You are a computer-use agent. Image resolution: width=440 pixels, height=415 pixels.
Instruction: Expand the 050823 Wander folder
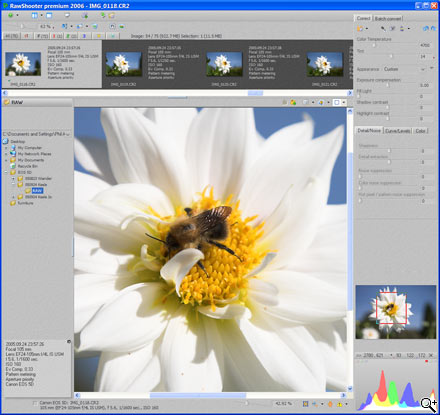tap(13, 178)
